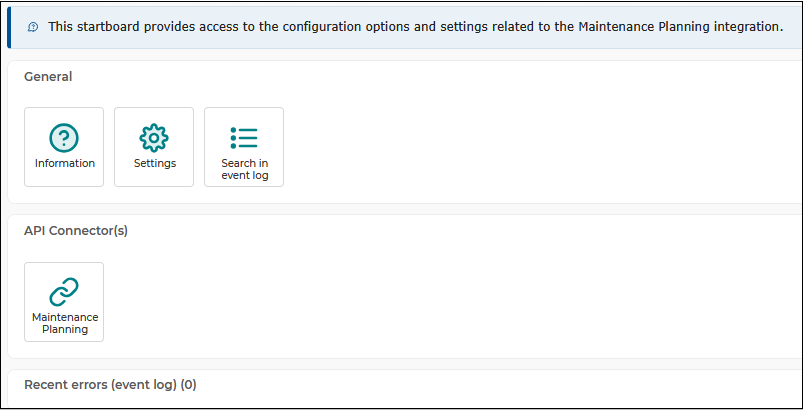
Task: Click the speech bubble icon in the banner
Action: pyautogui.click(x=33, y=27)
